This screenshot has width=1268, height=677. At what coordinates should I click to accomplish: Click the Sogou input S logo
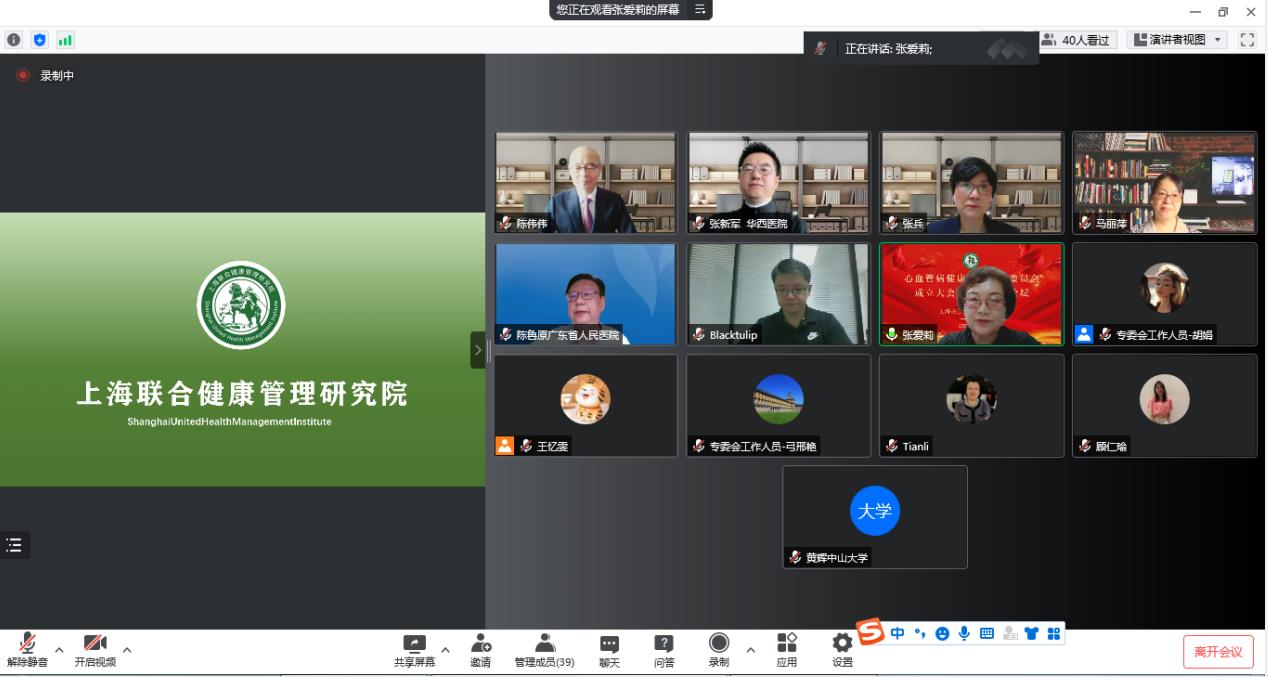(871, 632)
